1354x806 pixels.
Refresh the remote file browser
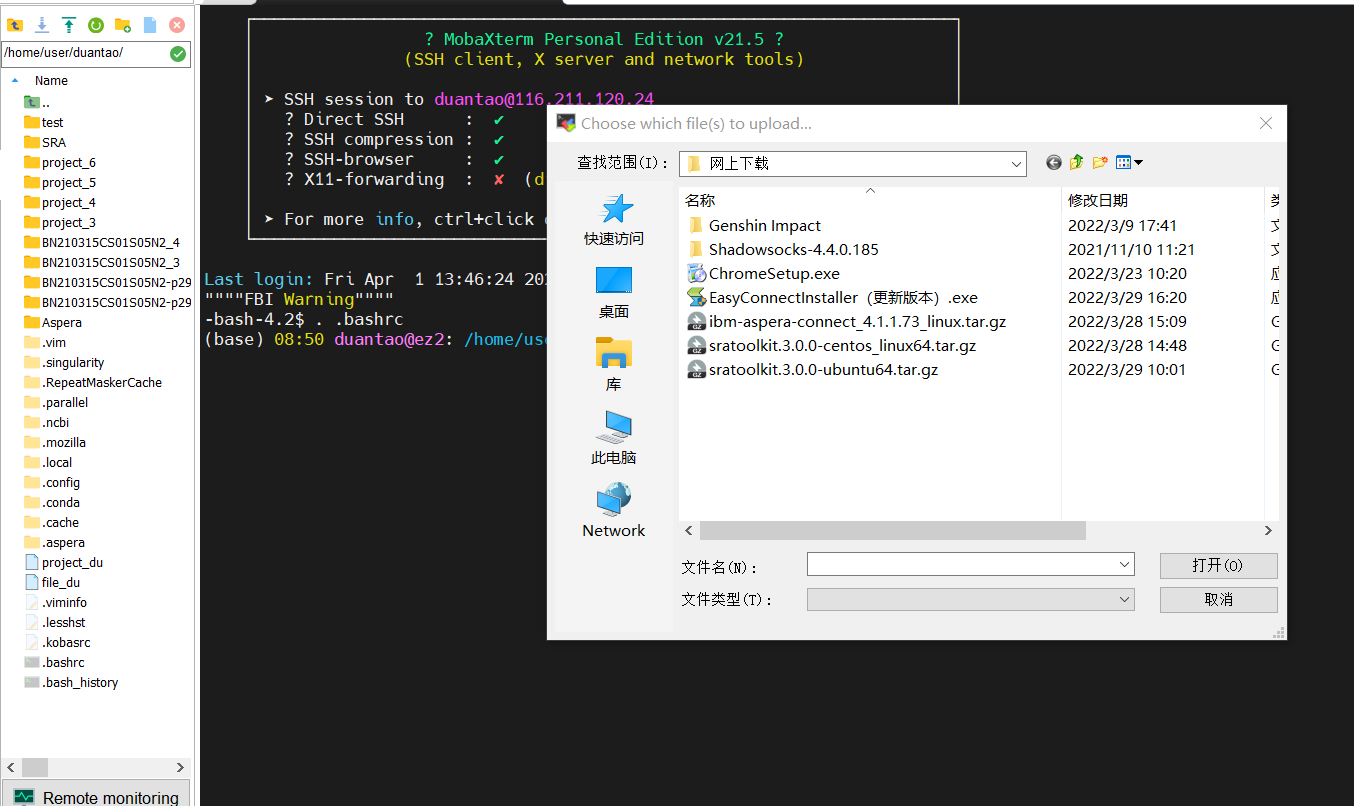pos(95,25)
